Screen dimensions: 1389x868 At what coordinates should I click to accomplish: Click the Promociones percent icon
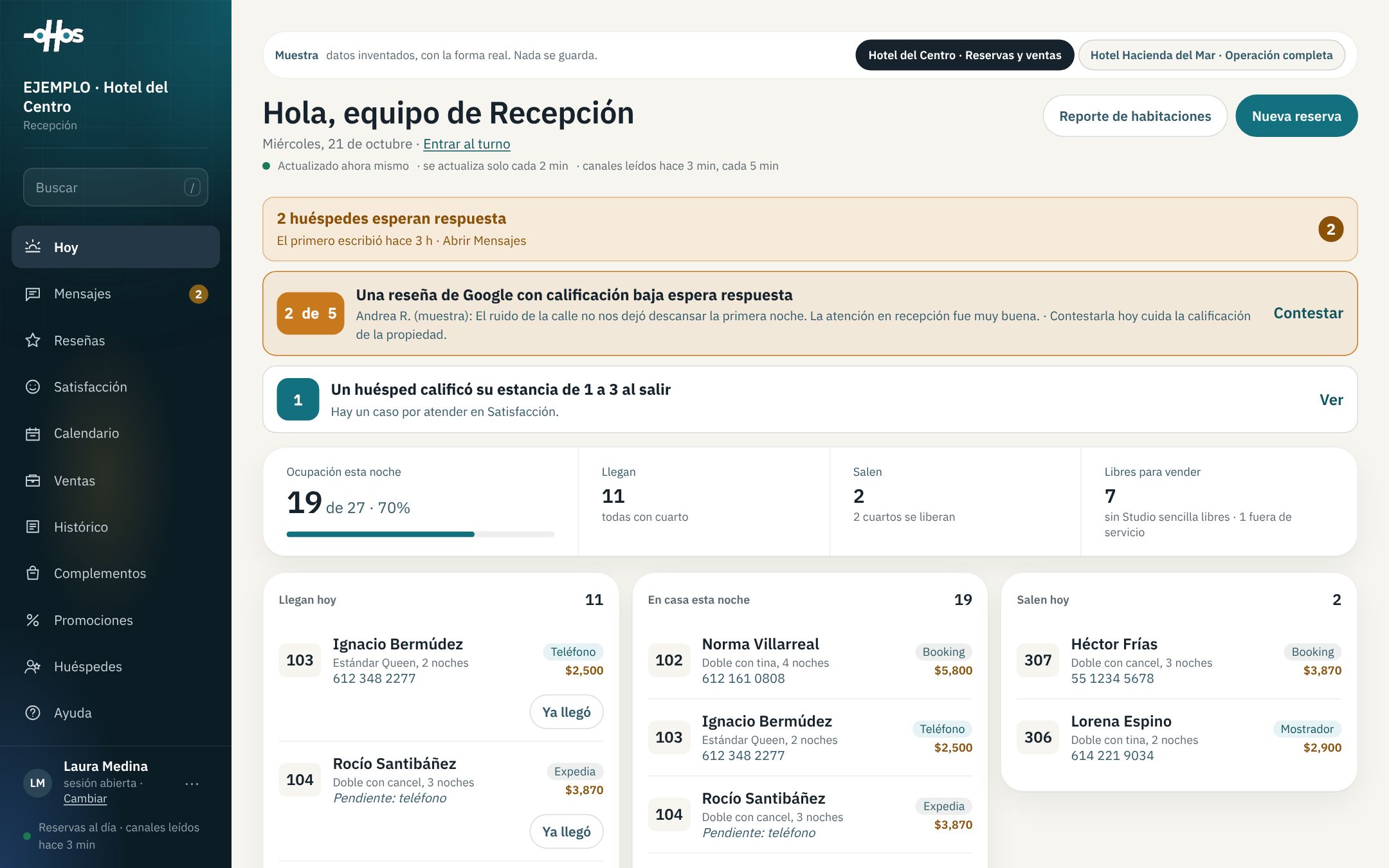click(x=33, y=620)
